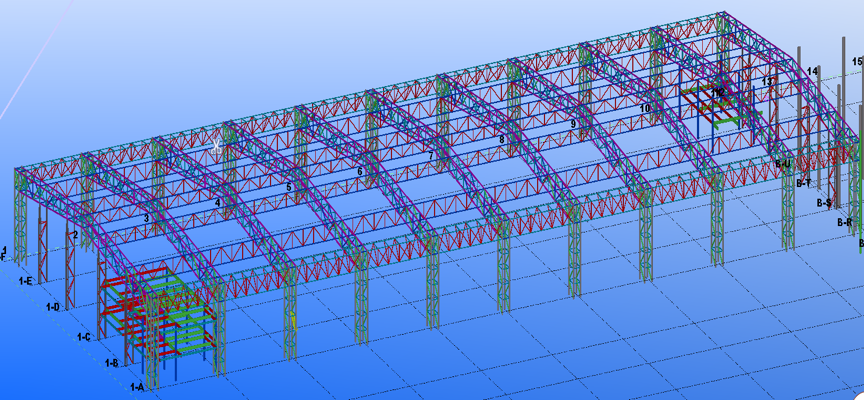Image resolution: width=864 pixels, height=400 pixels.
Task: Pick grid number 8 label
Action: (502, 140)
